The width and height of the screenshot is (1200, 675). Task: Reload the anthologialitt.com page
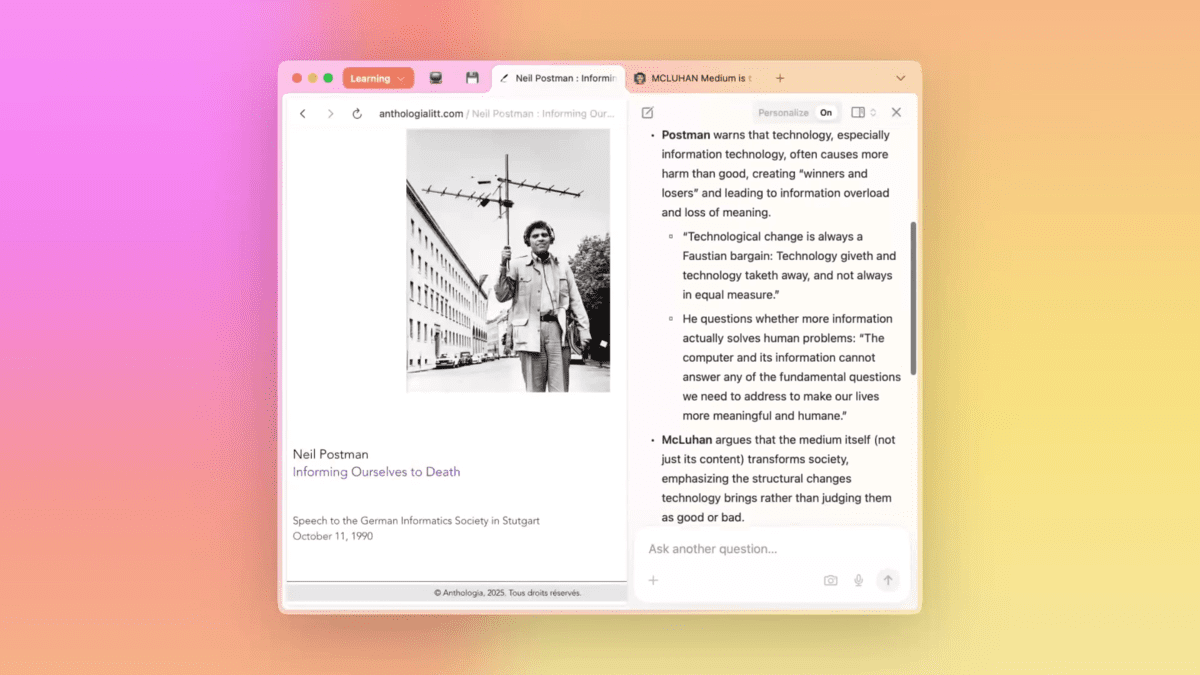357,113
